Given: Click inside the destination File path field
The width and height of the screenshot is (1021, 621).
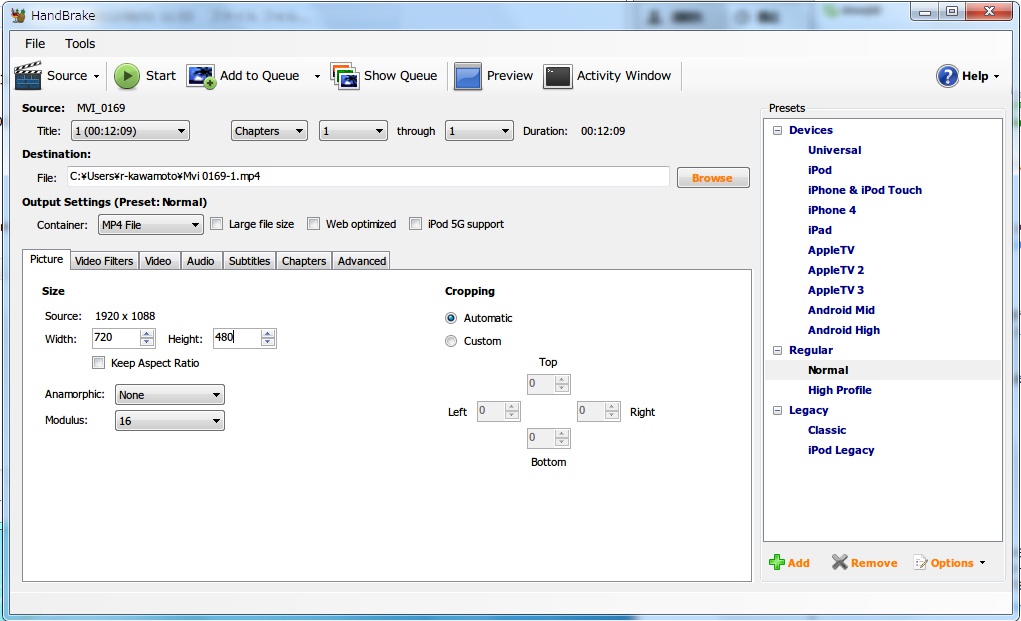Looking at the screenshot, I should (368, 176).
